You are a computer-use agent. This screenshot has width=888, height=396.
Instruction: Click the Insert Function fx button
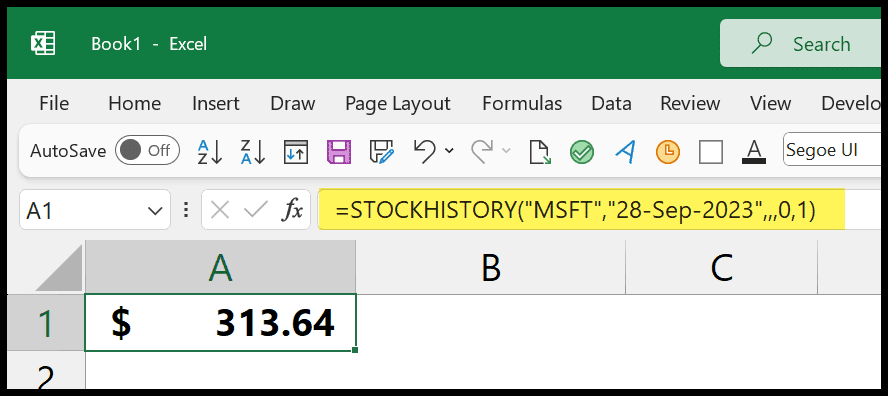pos(293,211)
